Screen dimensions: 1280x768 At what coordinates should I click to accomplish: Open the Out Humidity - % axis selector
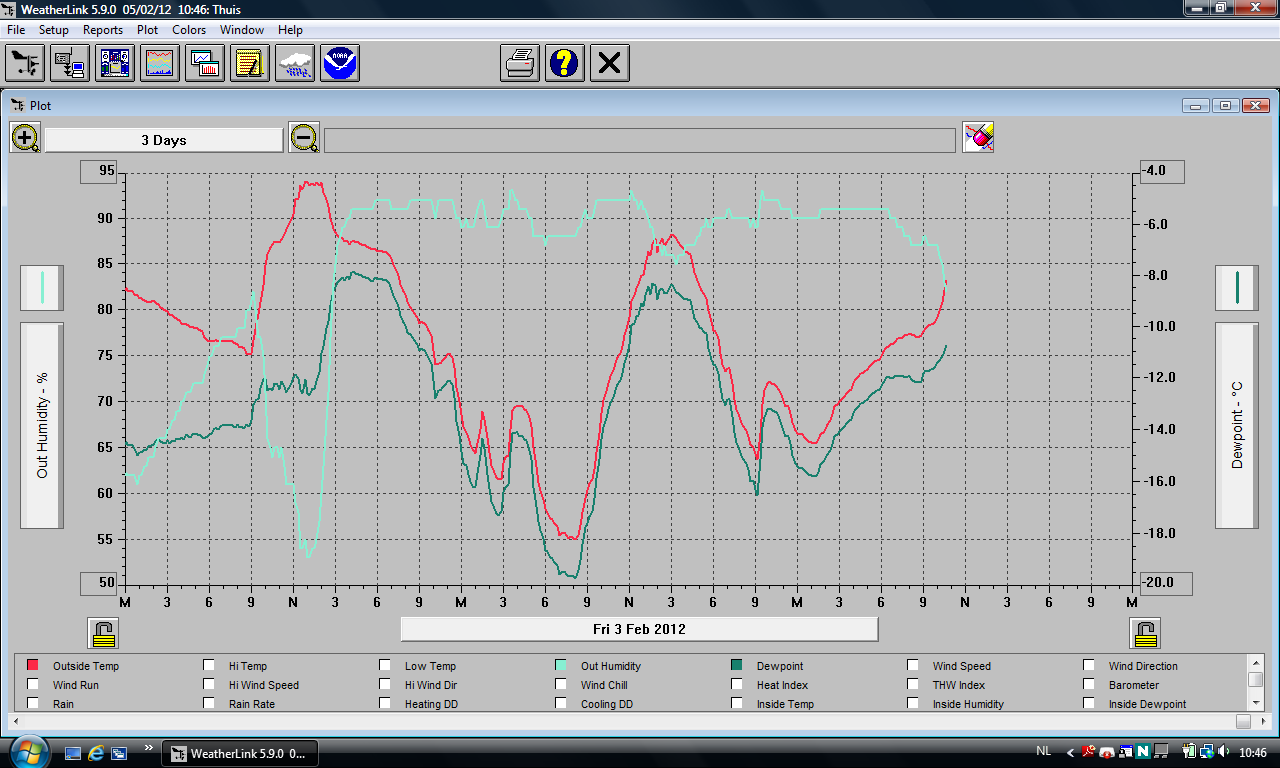point(42,425)
